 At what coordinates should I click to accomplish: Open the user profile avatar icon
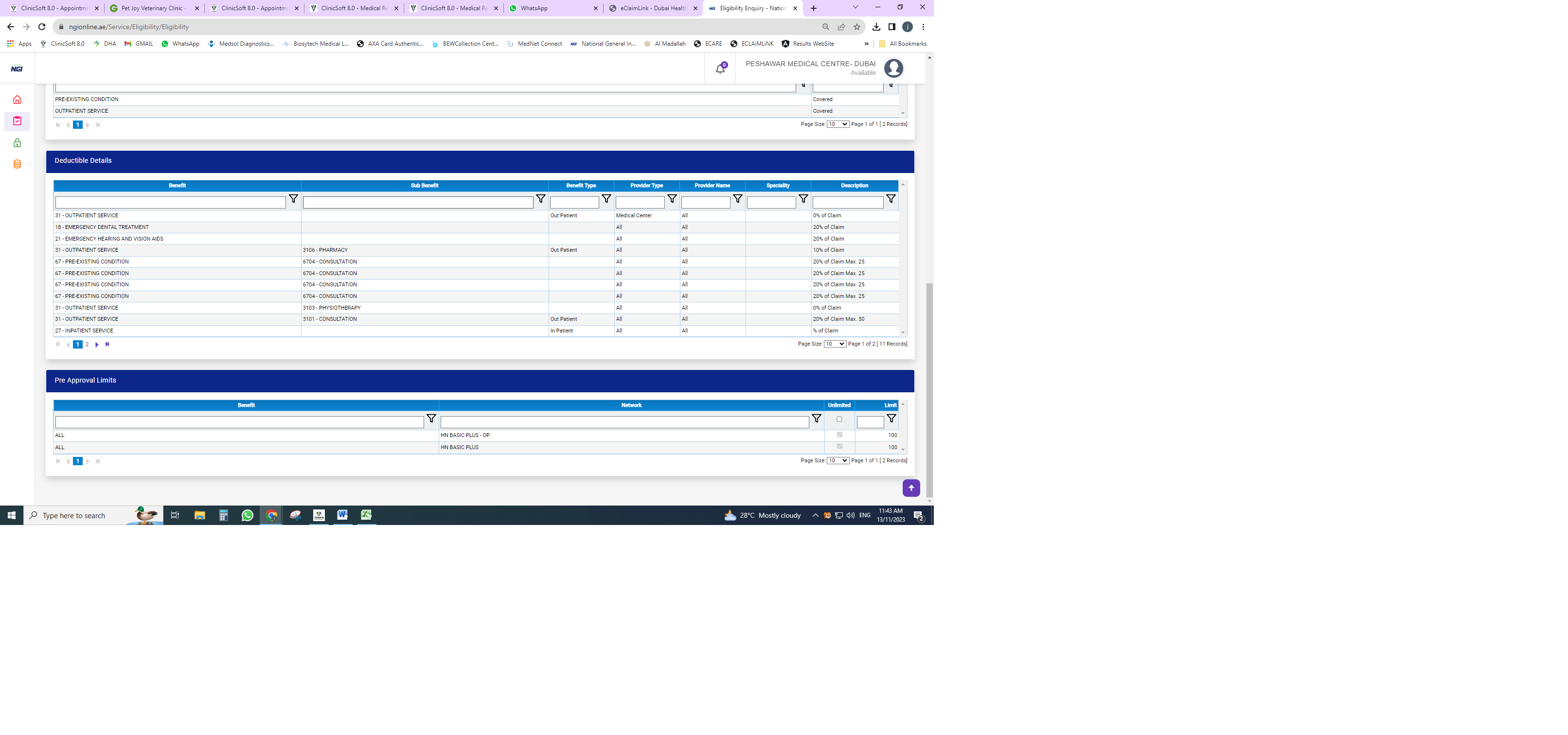[893, 68]
